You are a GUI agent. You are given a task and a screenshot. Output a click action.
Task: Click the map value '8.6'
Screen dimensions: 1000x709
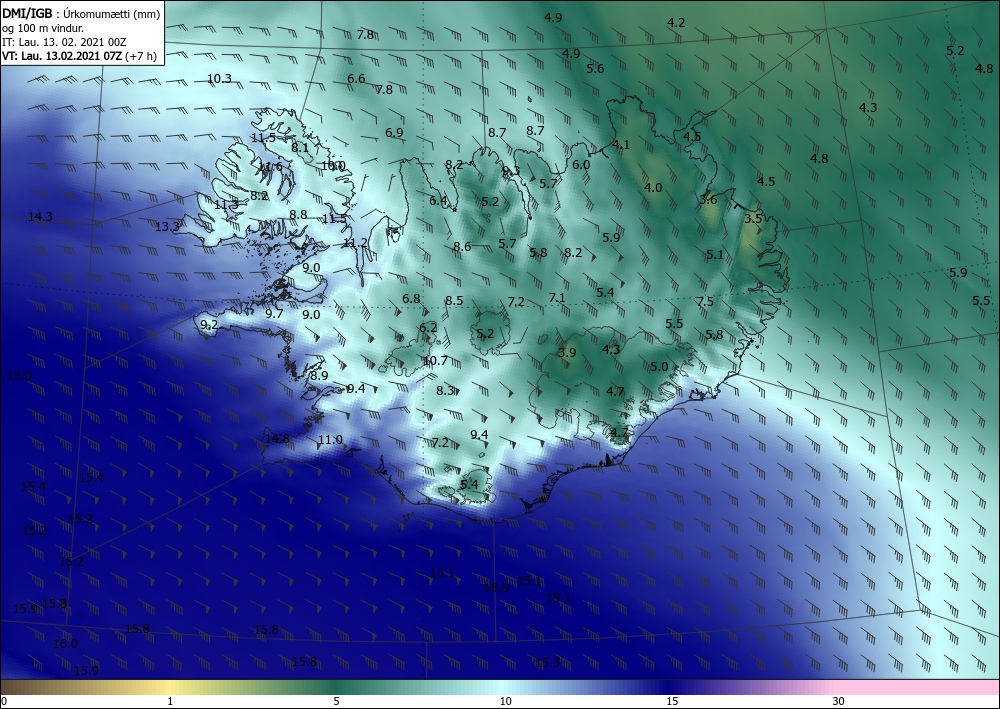pos(462,246)
